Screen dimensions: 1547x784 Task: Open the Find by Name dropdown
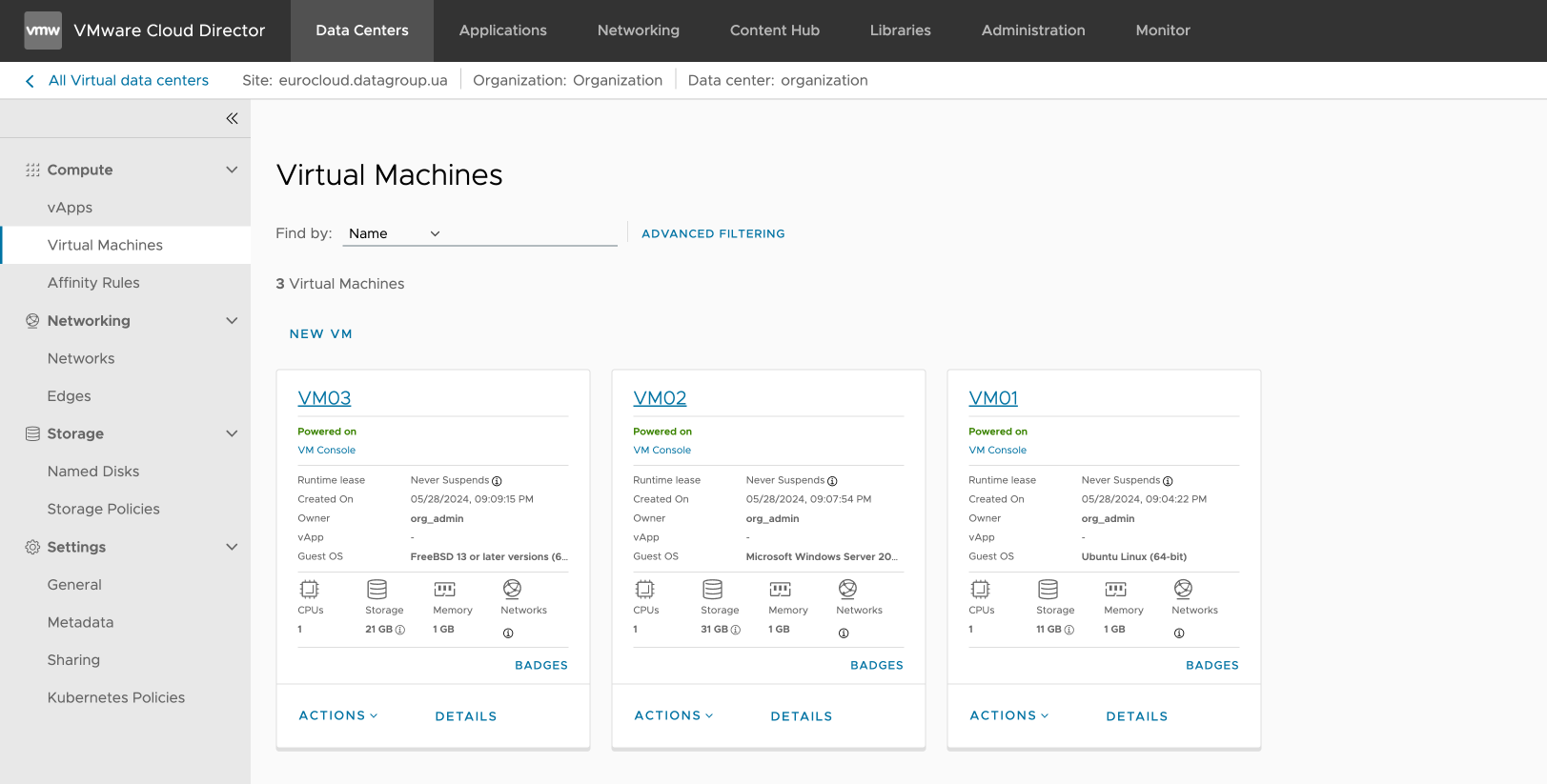[x=395, y=233]
